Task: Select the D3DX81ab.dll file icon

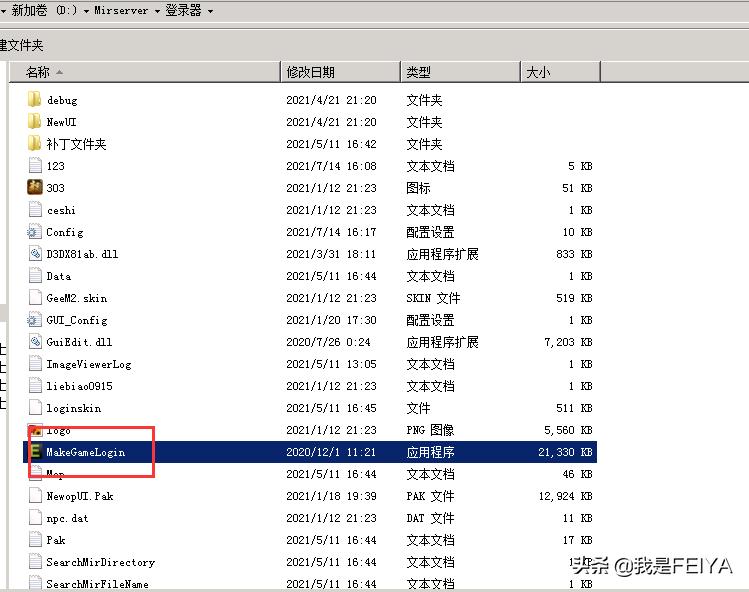Action: point(35,253)
